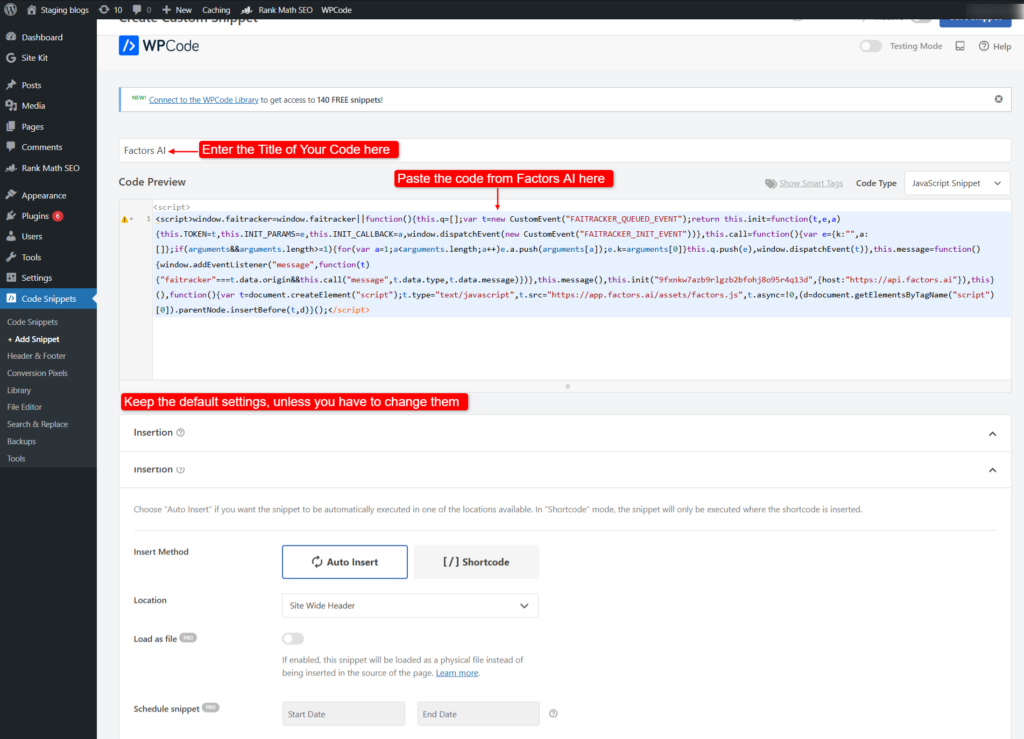The image size is (1024, 739).
Task: Click the Users icon in sidebar
Action: (11, 236)
